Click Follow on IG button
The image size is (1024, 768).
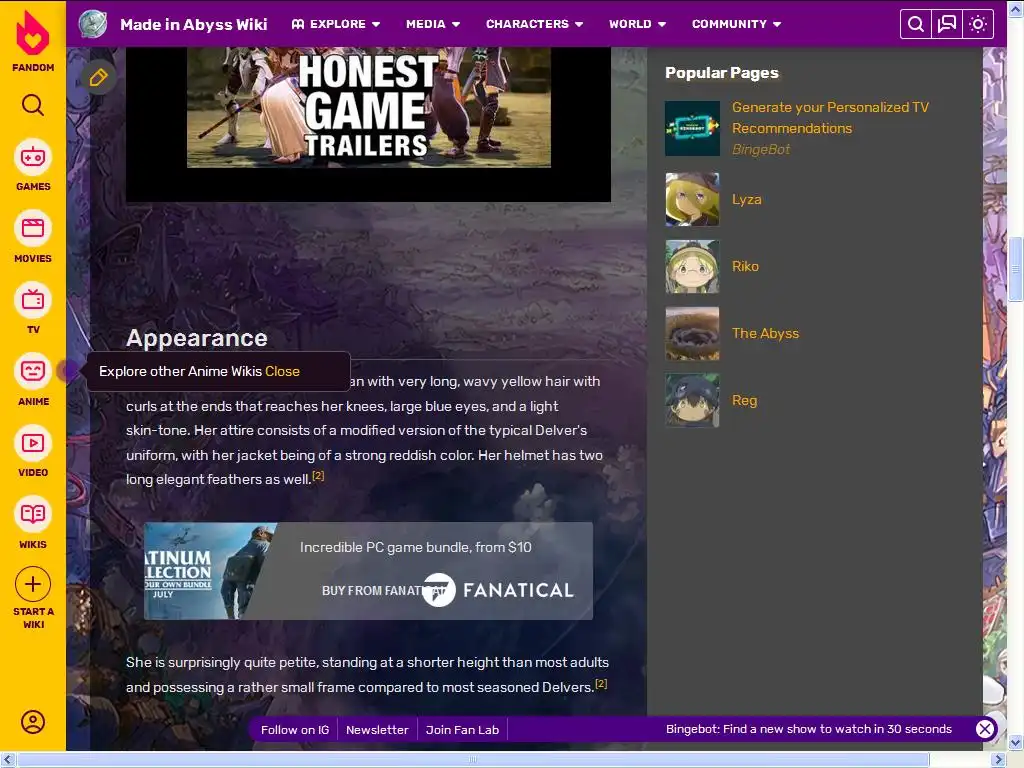(x=295, y=729)
